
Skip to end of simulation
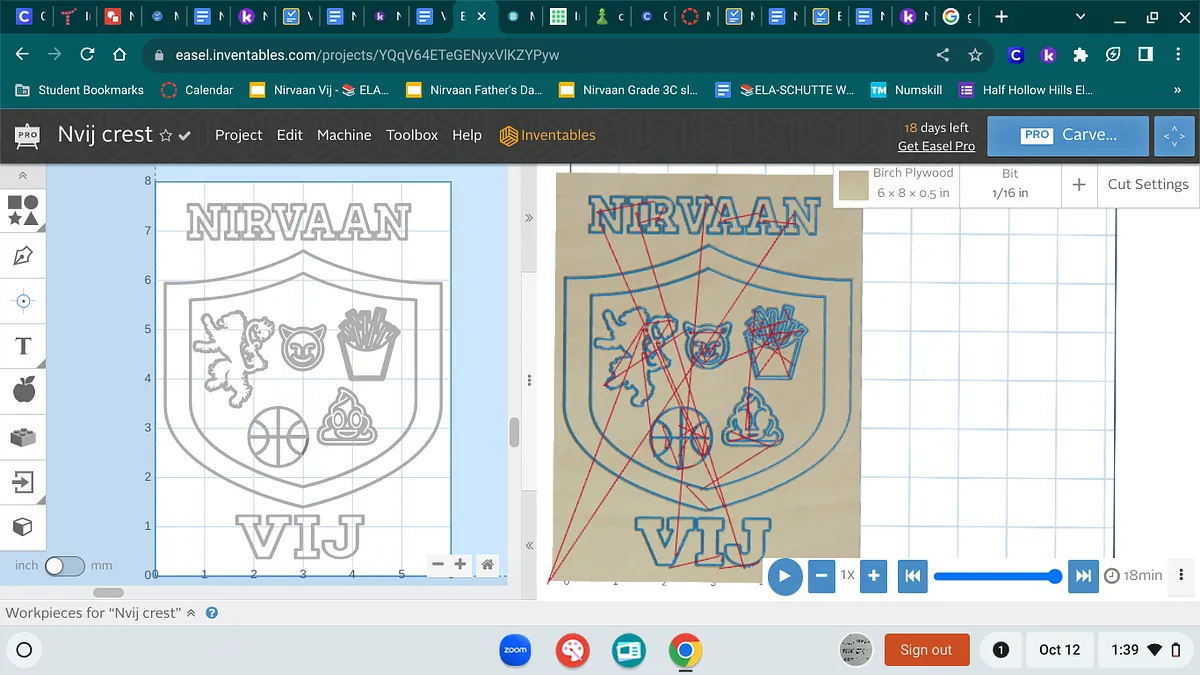pyautogui.click(x=1083, y=576)
